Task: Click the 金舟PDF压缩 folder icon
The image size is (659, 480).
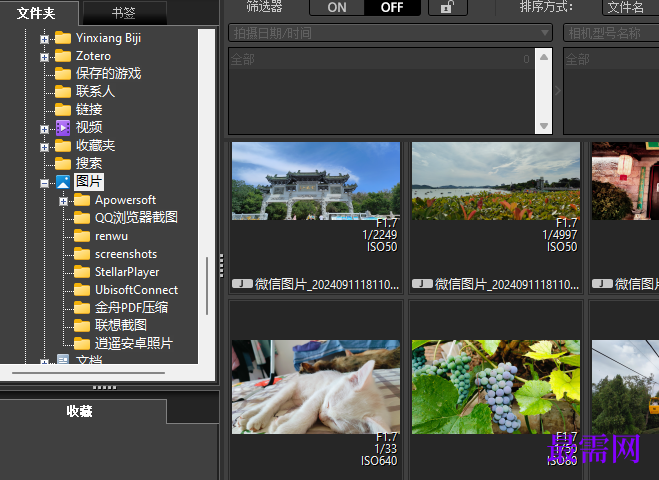Action: (82, 308)
